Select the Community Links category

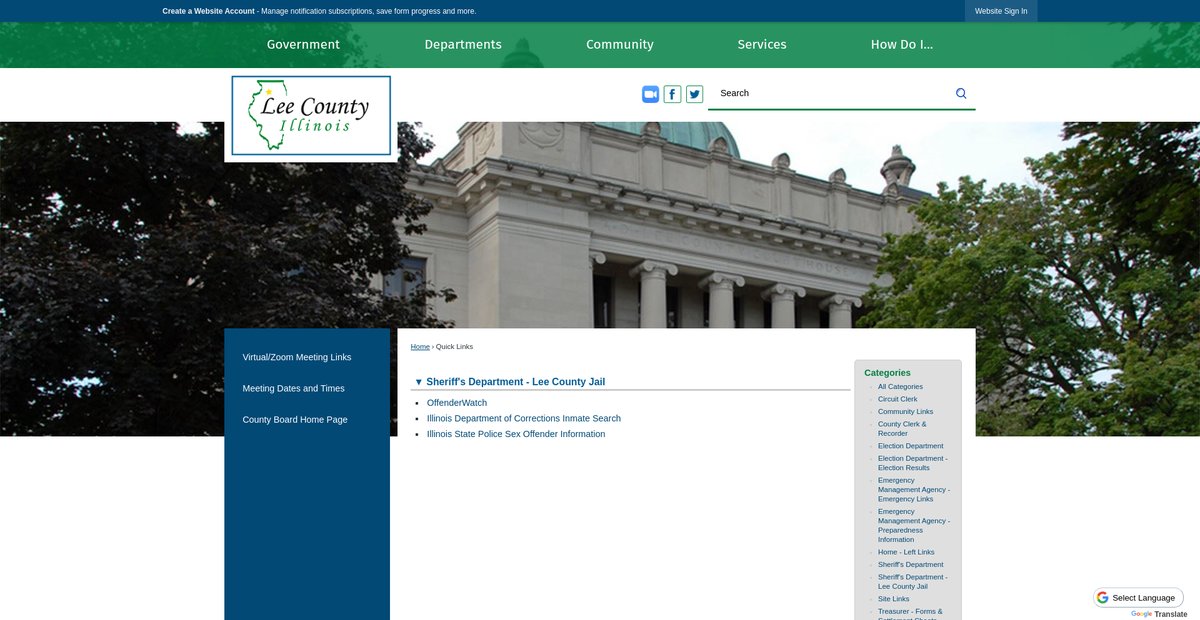pos(905,412)
